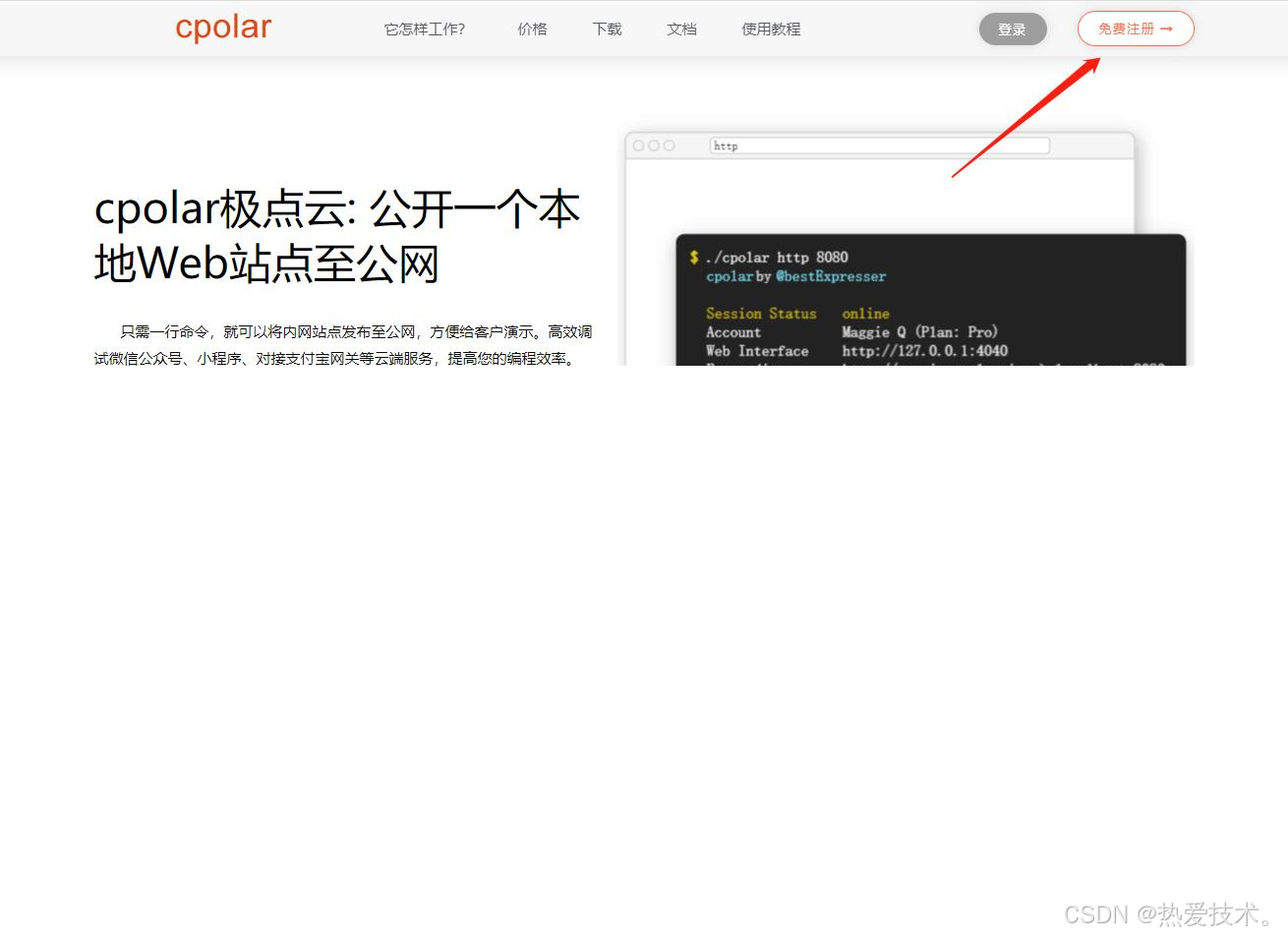Go to the 下载 download page
The image size is (1288, 936).
(608, 29)
